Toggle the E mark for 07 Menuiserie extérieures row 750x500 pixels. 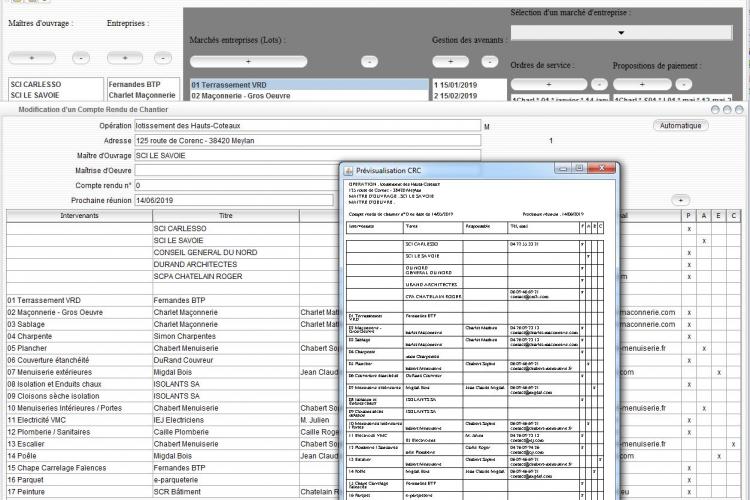tap(718, 372)
